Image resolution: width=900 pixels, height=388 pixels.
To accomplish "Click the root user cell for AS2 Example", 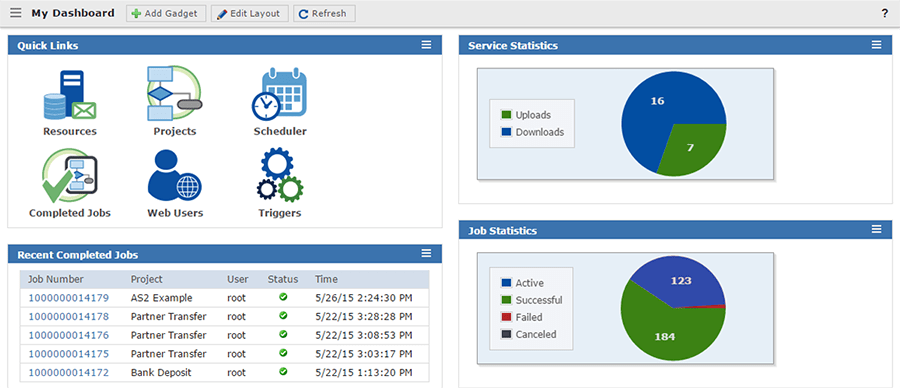I will [236, 298].
